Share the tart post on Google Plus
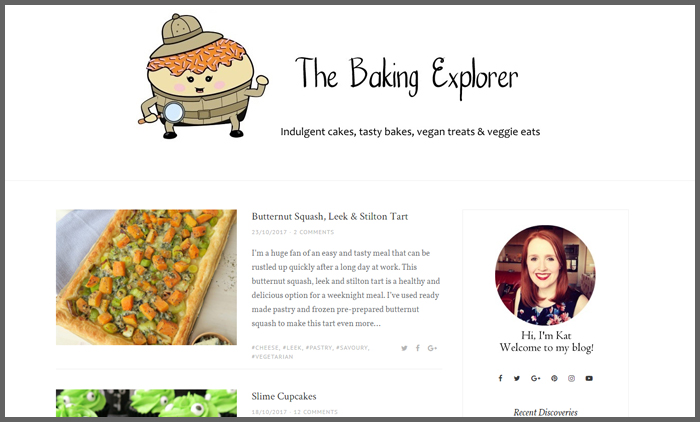 [x=432, y=348]
